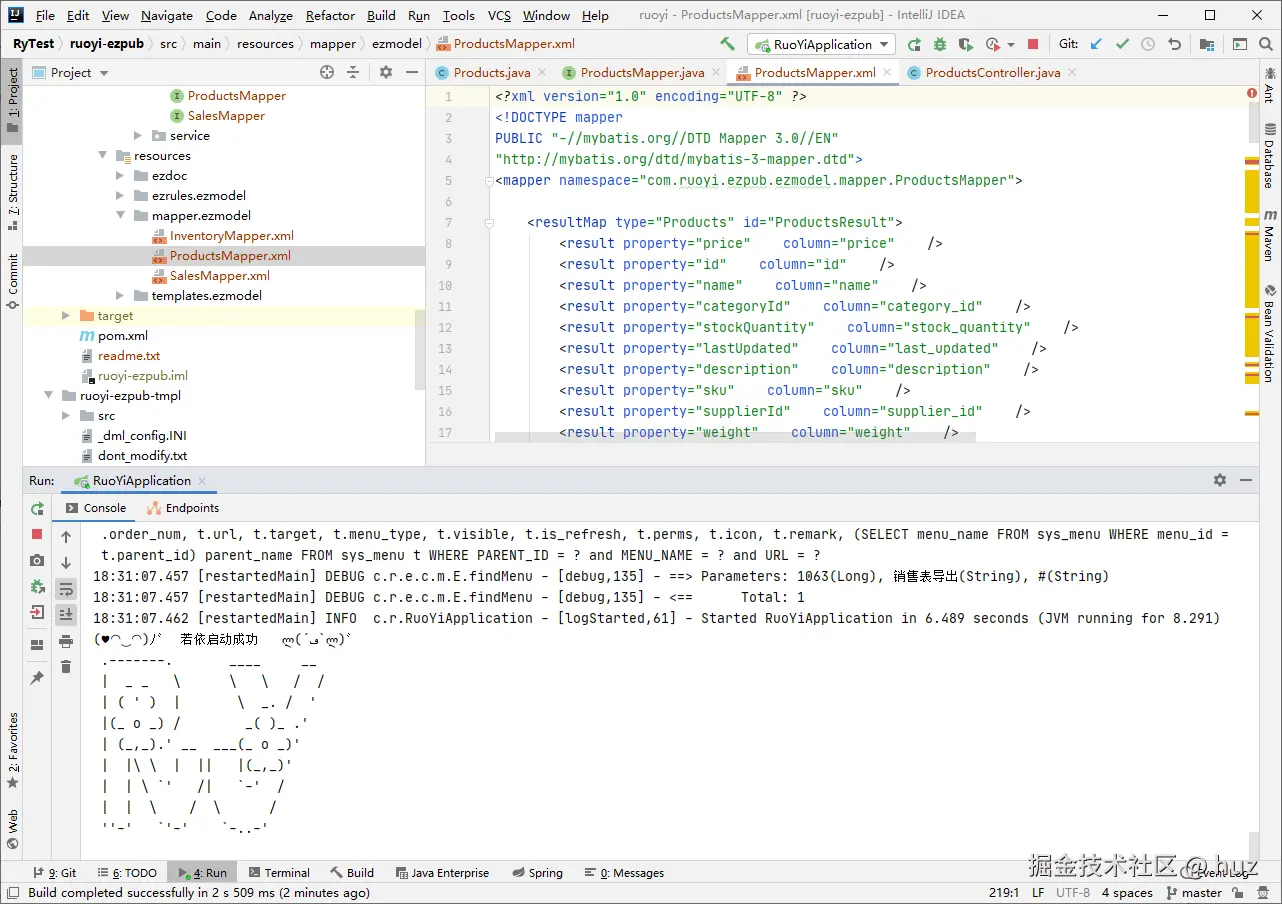Expand the target folder in project tree
Image resolution: width=1282 pixels, height=904 pixels.
click(66, 316)
